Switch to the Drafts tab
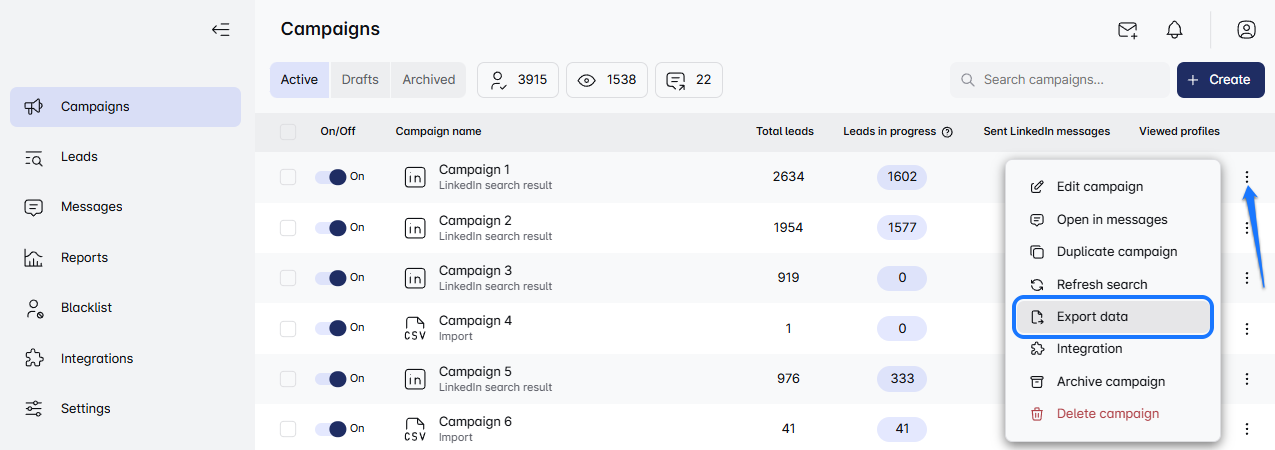This screenshot has height=450, width=1275. point(360,80)
